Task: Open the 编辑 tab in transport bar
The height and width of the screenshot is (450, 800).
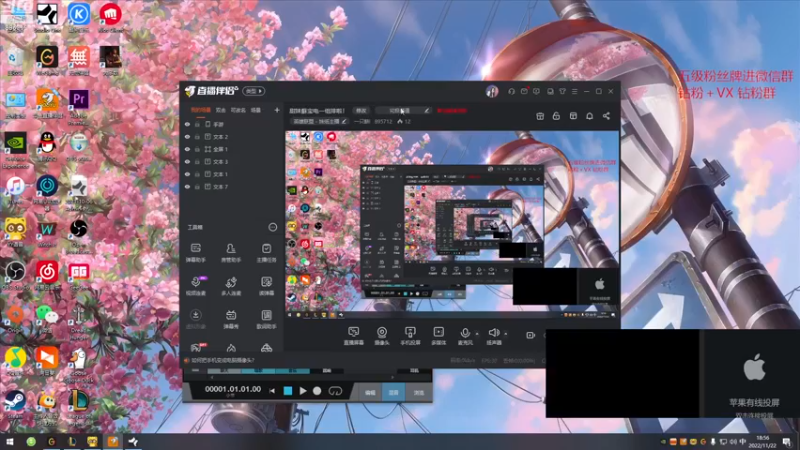Action: [x=370, y=392]
